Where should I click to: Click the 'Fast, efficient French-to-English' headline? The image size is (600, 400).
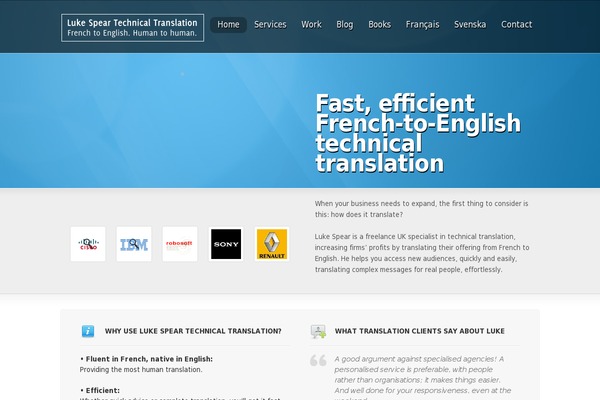418,133
